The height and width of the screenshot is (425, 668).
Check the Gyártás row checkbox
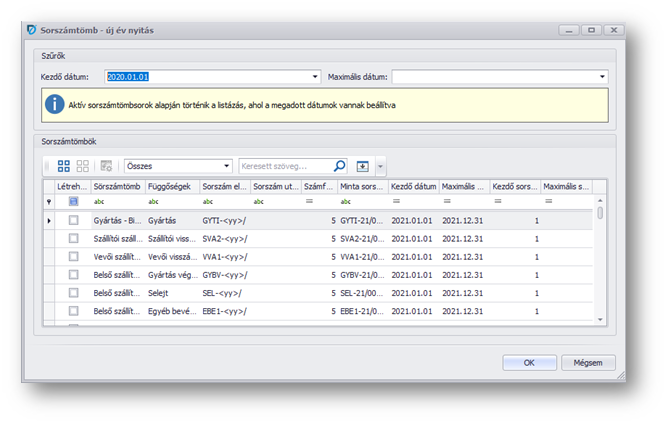(73, 220)
